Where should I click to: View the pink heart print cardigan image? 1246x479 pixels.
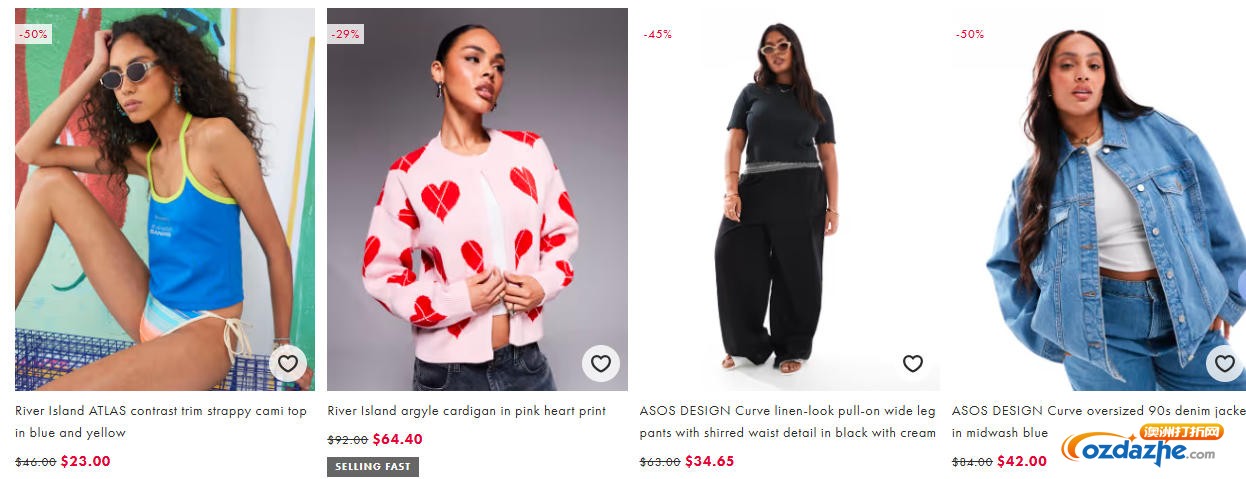[477, 199]
